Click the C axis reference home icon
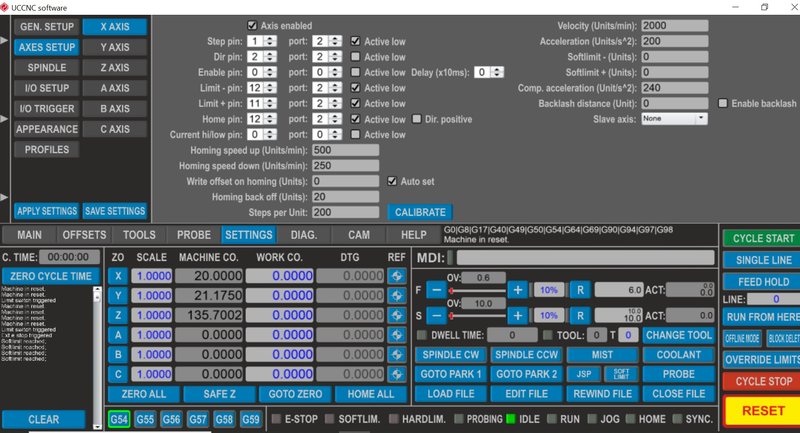The height and width of the screenshot is (433, 800). click(396, 374)
